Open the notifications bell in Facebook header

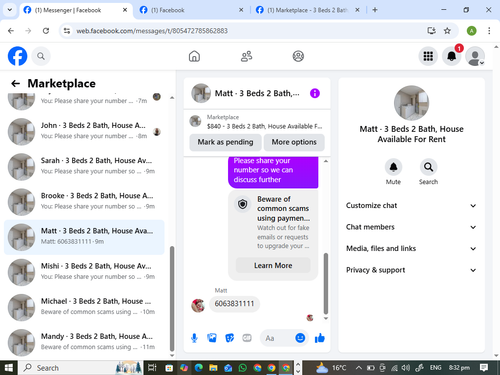pos(452,56)
